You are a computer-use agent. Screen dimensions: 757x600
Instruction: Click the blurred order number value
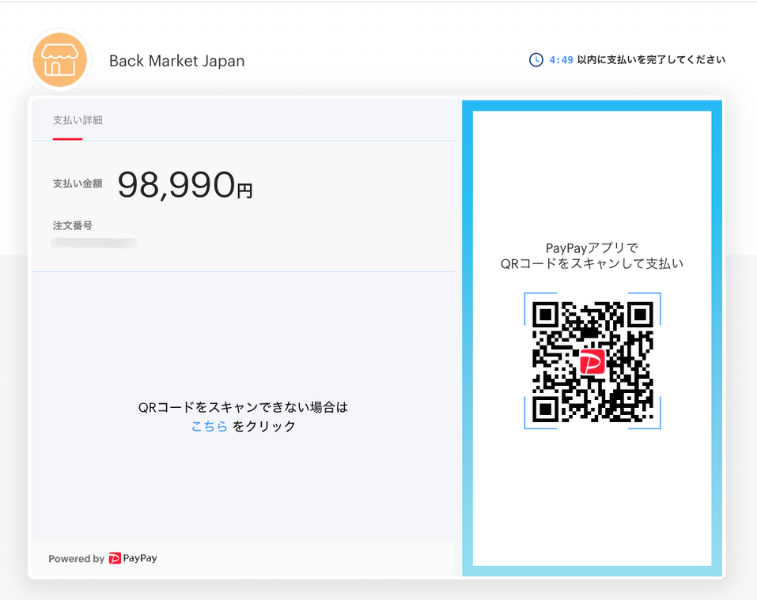click(94, 243)
